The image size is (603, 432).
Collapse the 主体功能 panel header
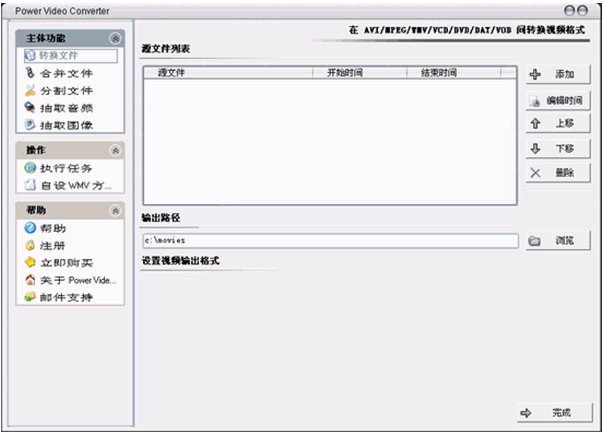pyautogui.click(x=115, y=38)
